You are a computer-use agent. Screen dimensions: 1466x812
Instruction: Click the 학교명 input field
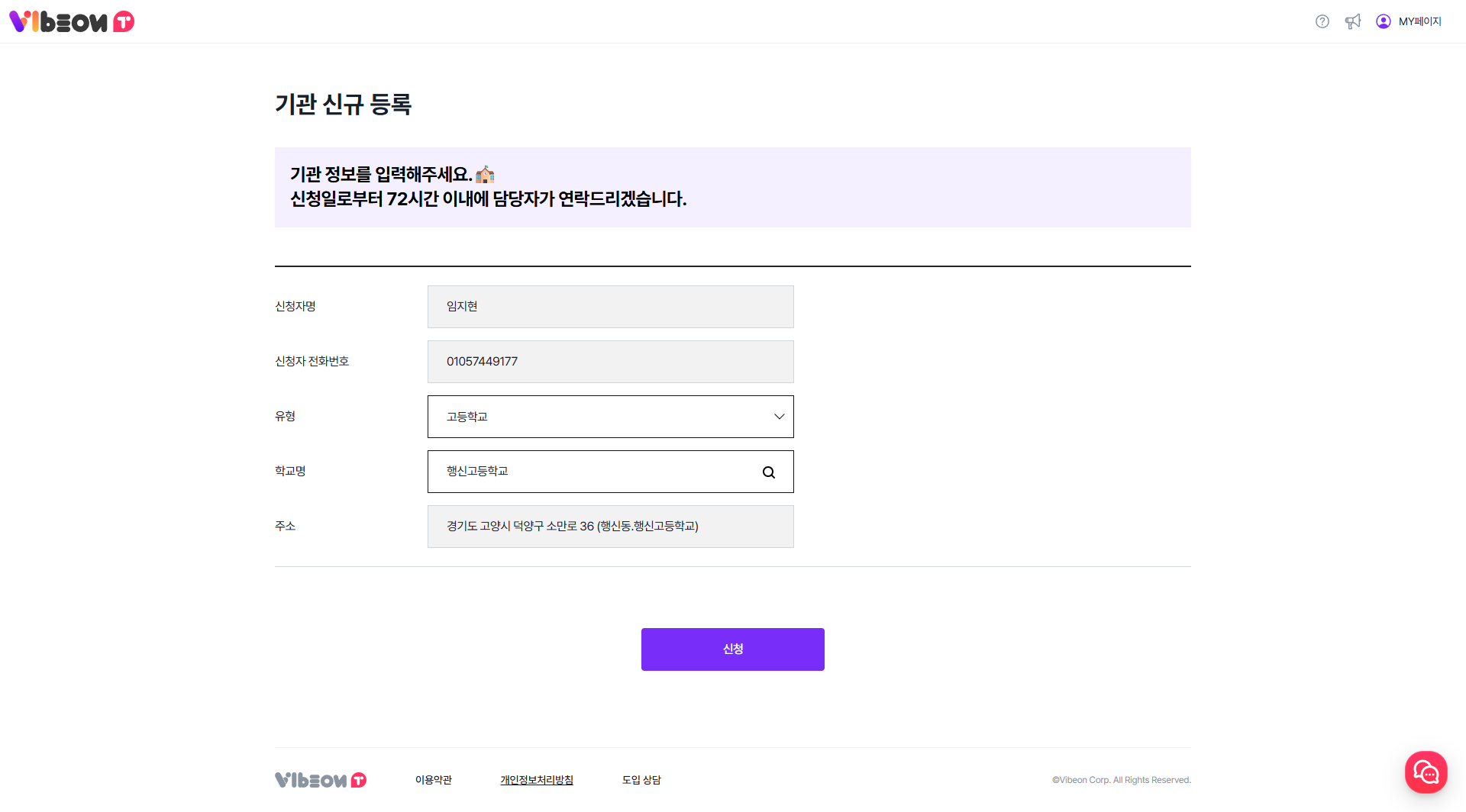click(588, 472)
